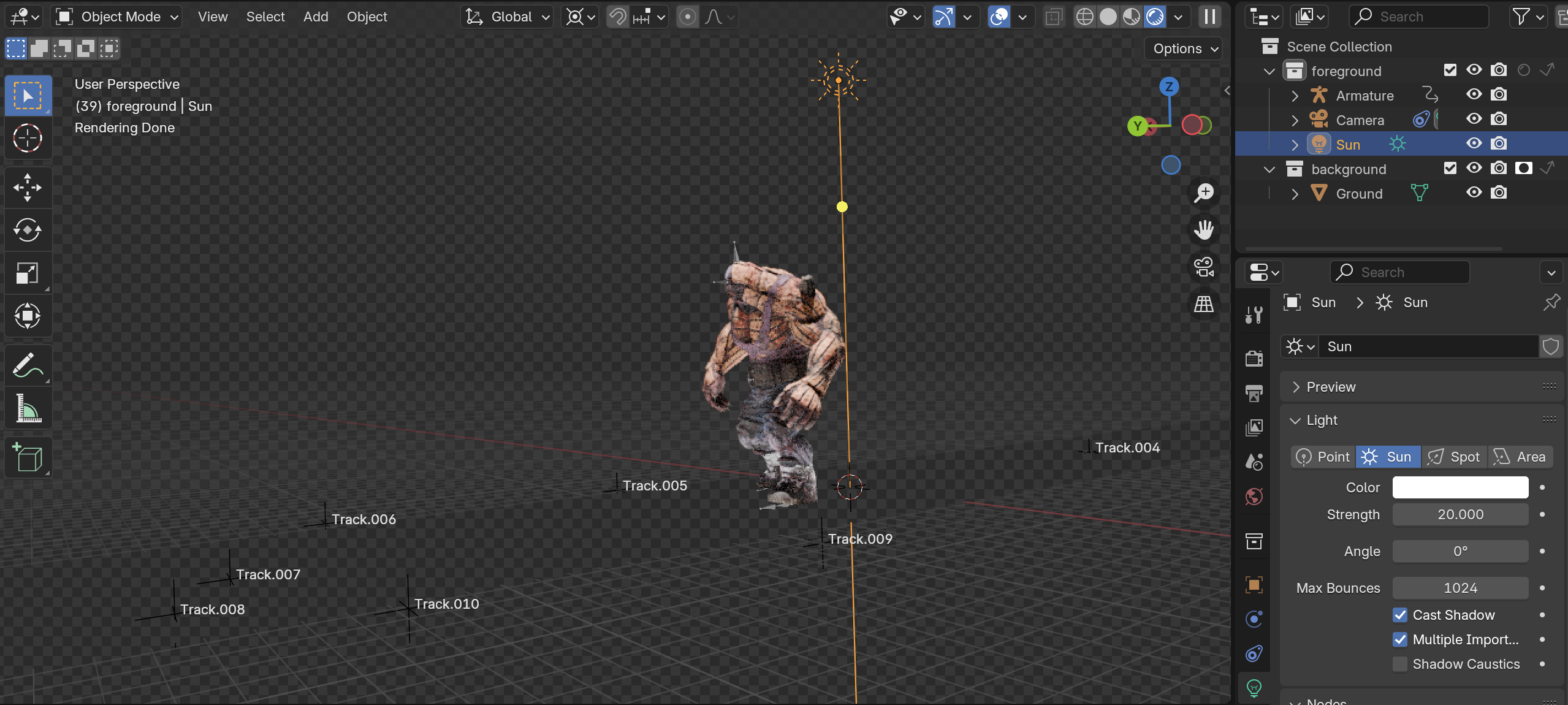The height and width of the screenshot is (705, 1568).
Task: Enable Shadow Caustics checkbox
Action: pos(1400,664)
